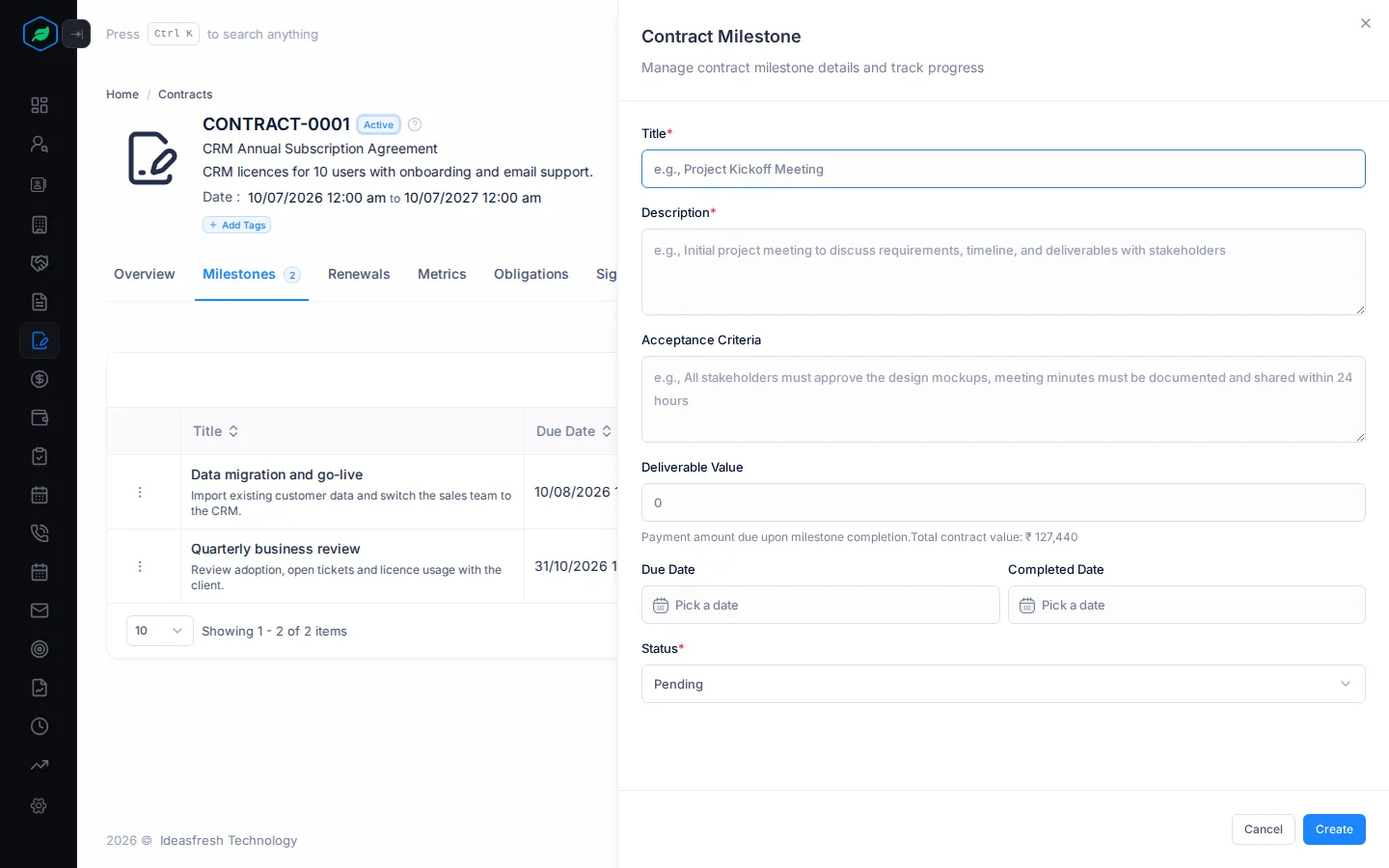Click the sidebar expand arrow button

[76, 34]
